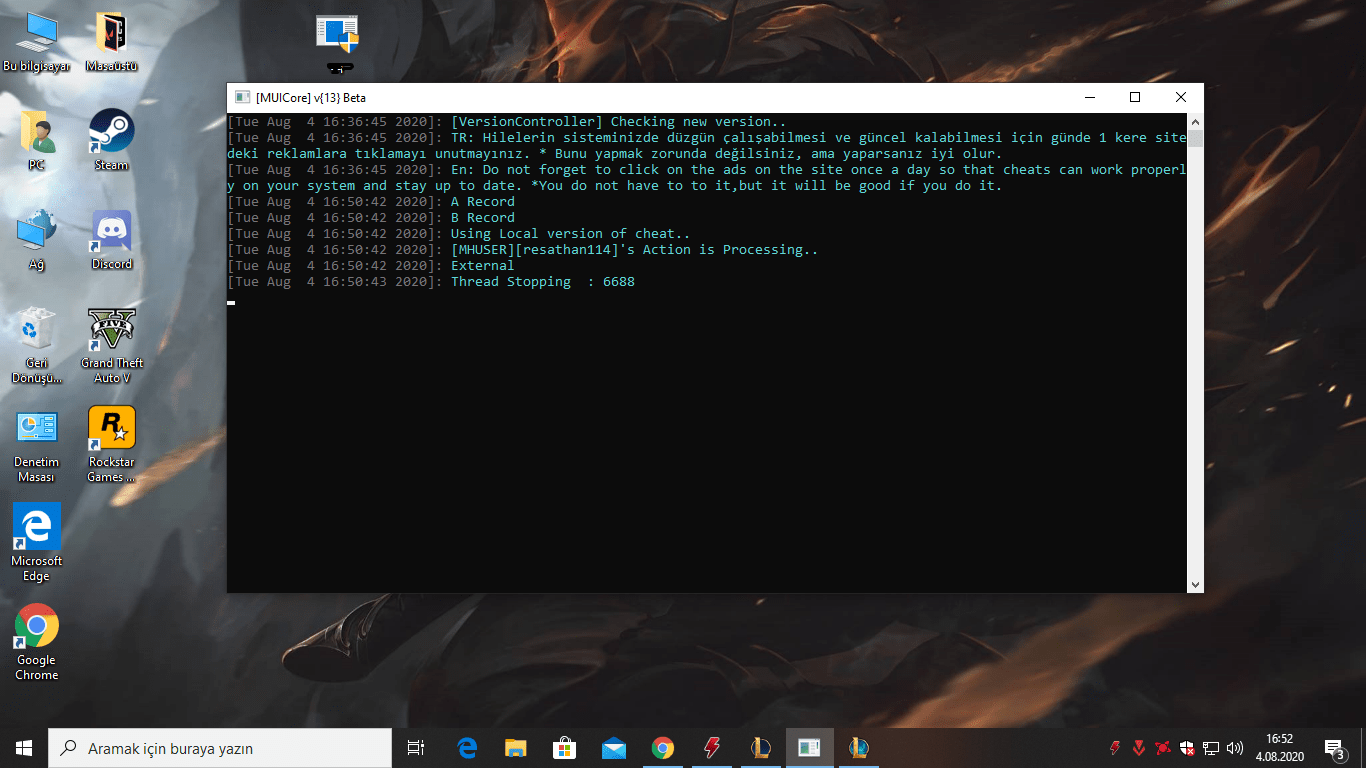Minimize the MUICore console window
The image size is (1366, 768).
click(1089, 97)
